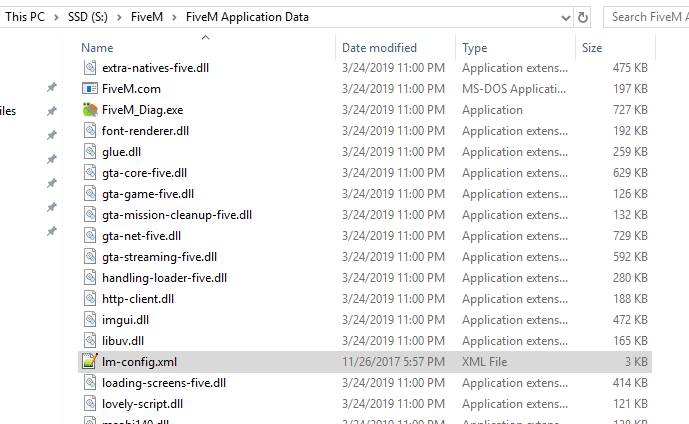
Task: Select font-renderer.dll file name
Action: [x=145, y=131]
